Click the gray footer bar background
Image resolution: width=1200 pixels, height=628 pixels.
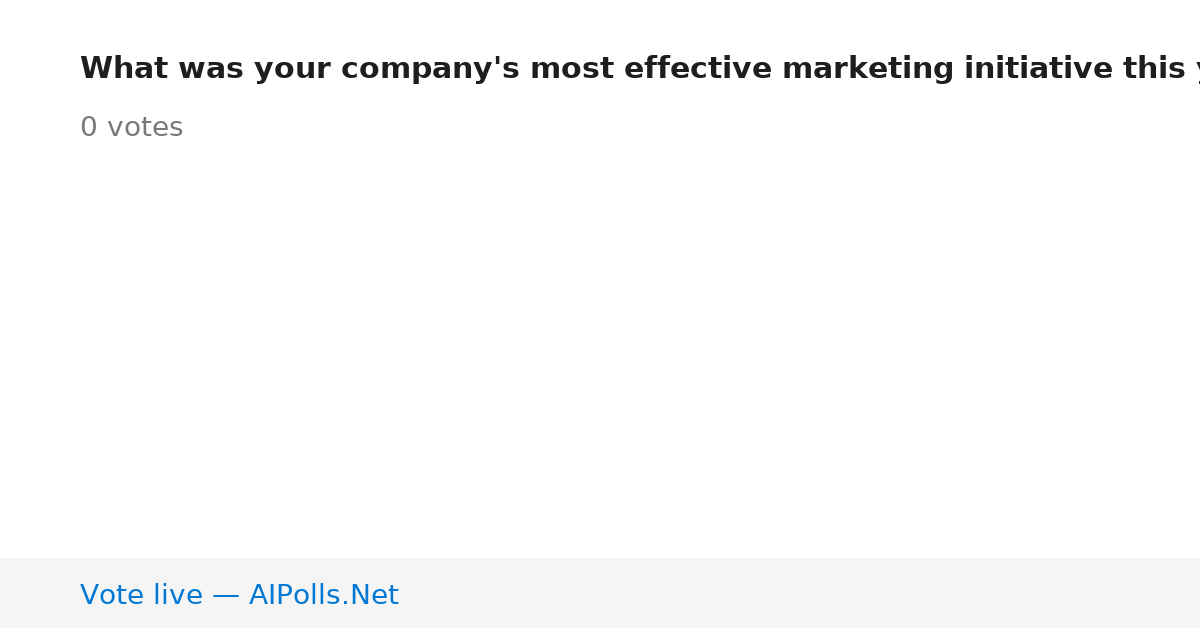(x=800, y=593)
